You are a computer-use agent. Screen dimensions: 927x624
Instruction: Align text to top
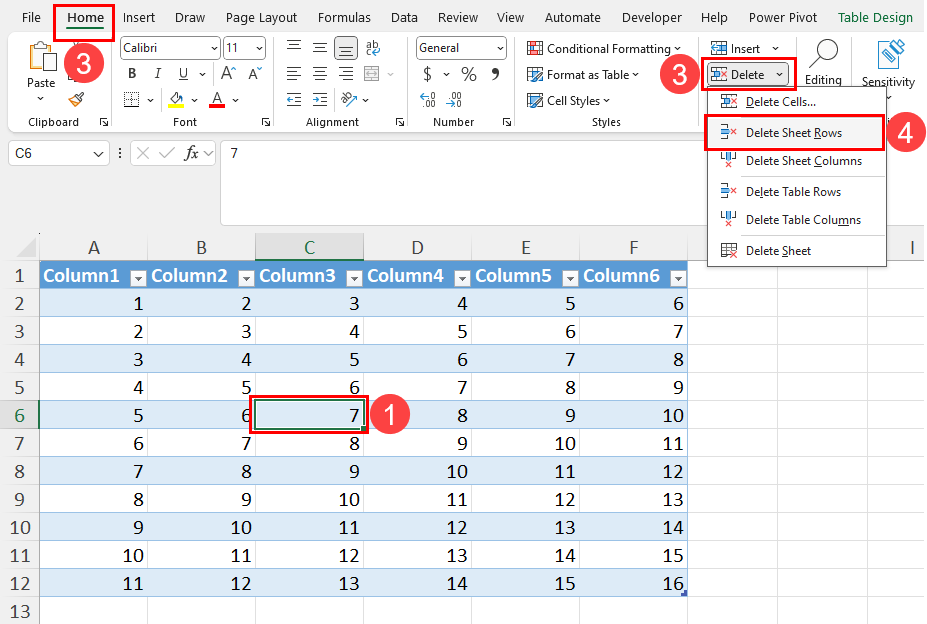[x=294, y=47]
